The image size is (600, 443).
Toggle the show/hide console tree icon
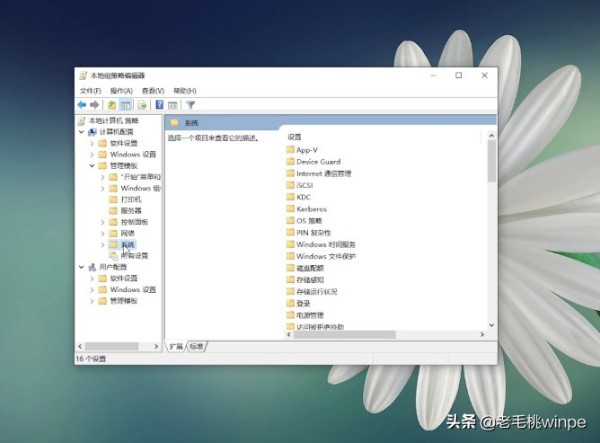click(x=125, y=104)
